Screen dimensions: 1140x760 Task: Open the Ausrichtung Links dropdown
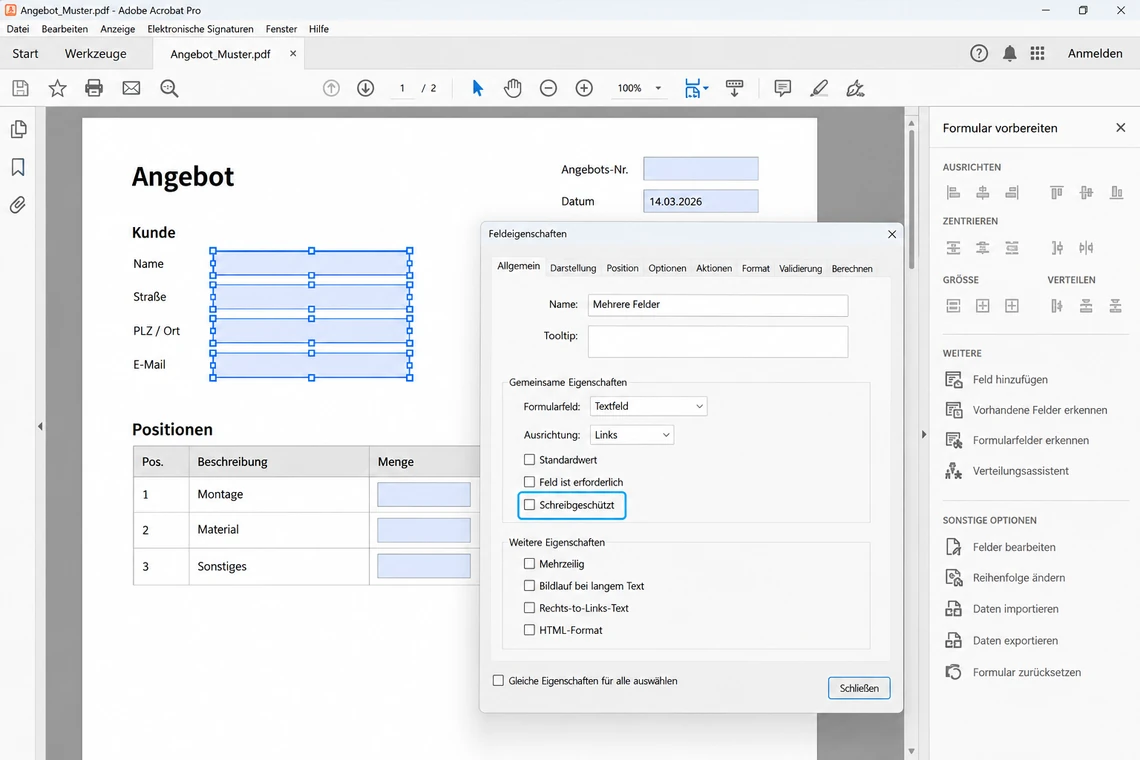(631, 435)
